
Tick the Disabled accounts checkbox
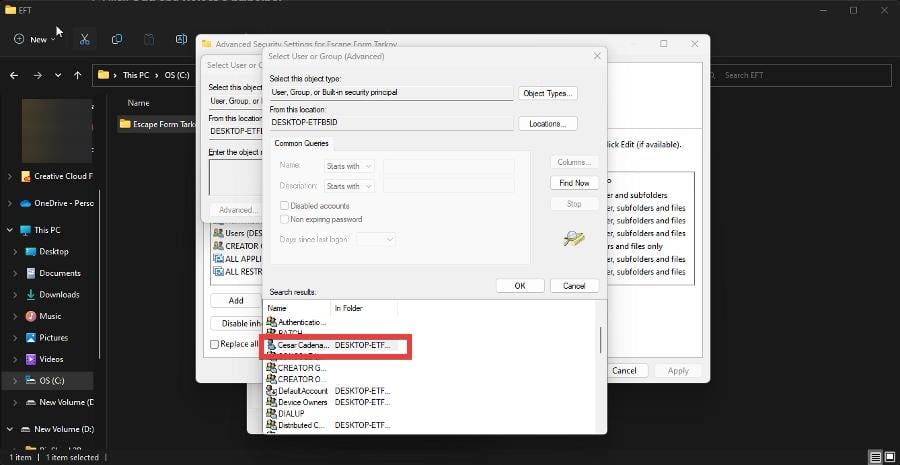pyautogui.click(x=284, y=206)
